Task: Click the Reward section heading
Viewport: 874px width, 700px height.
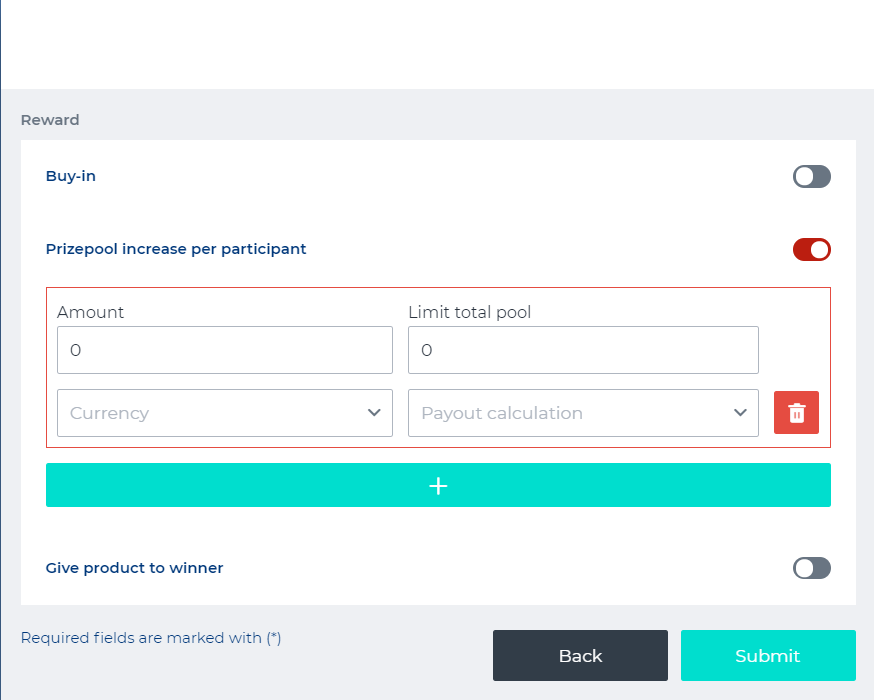Action: (x=50, y=120)
